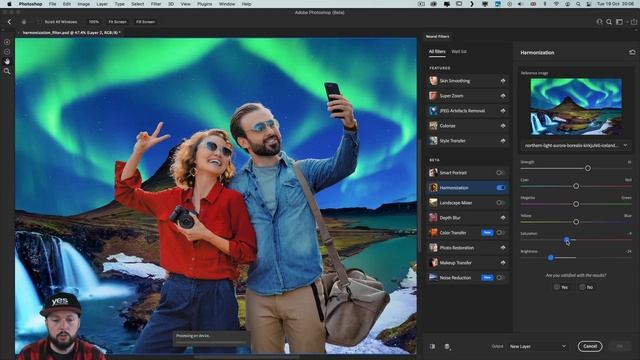Select the Style Transfer filter row
Viewport: 640px width, 360px height.
click(x=468, y=141)
